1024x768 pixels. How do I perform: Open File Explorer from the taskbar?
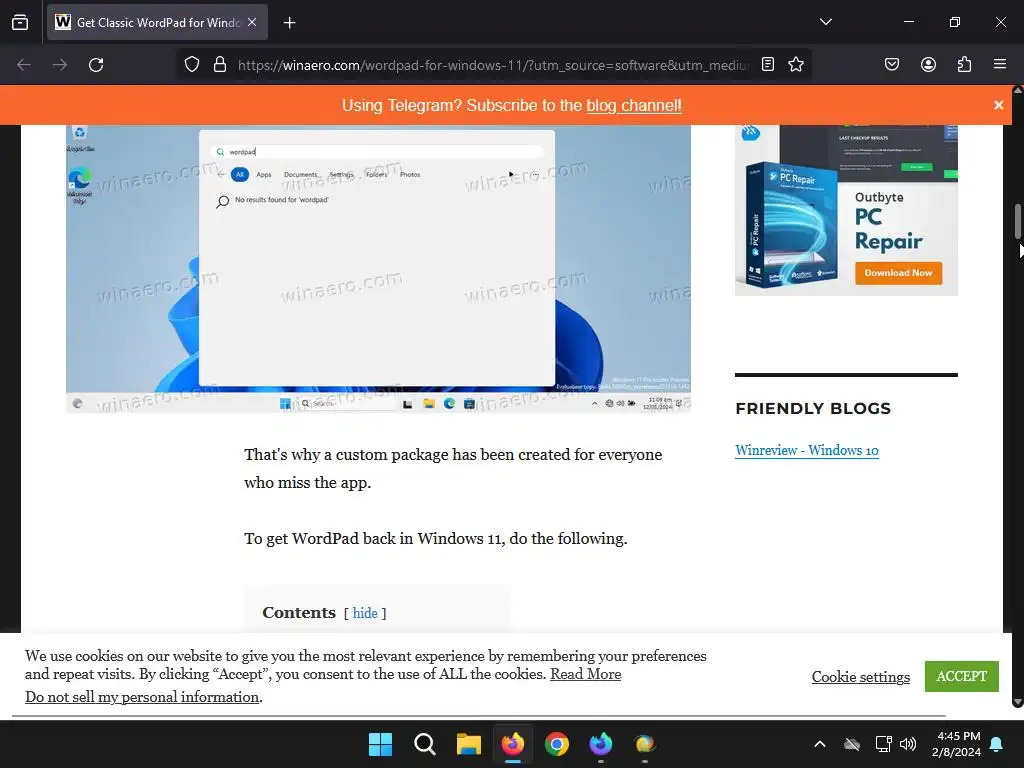[x=468, y=744]
